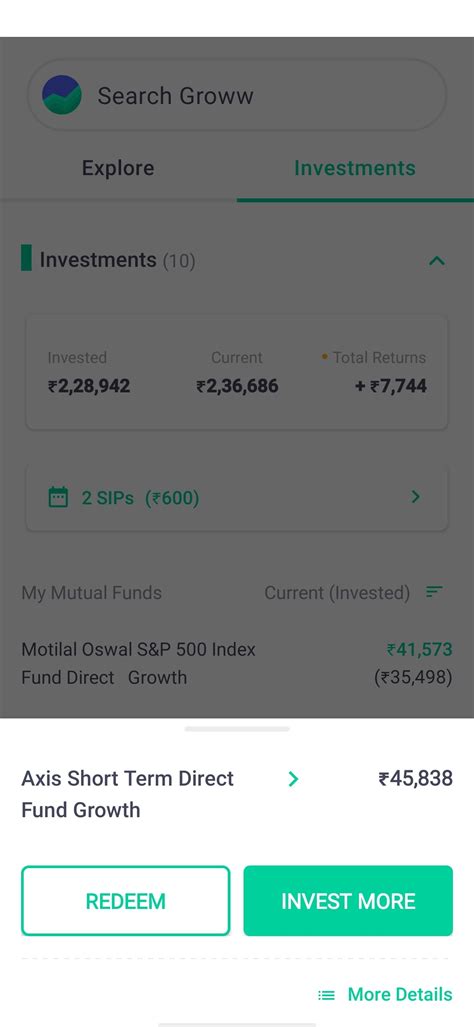This screenshot has height=1027, width=474.
Task: Tap the INVEST MORE button
Action: click(348, 901)
